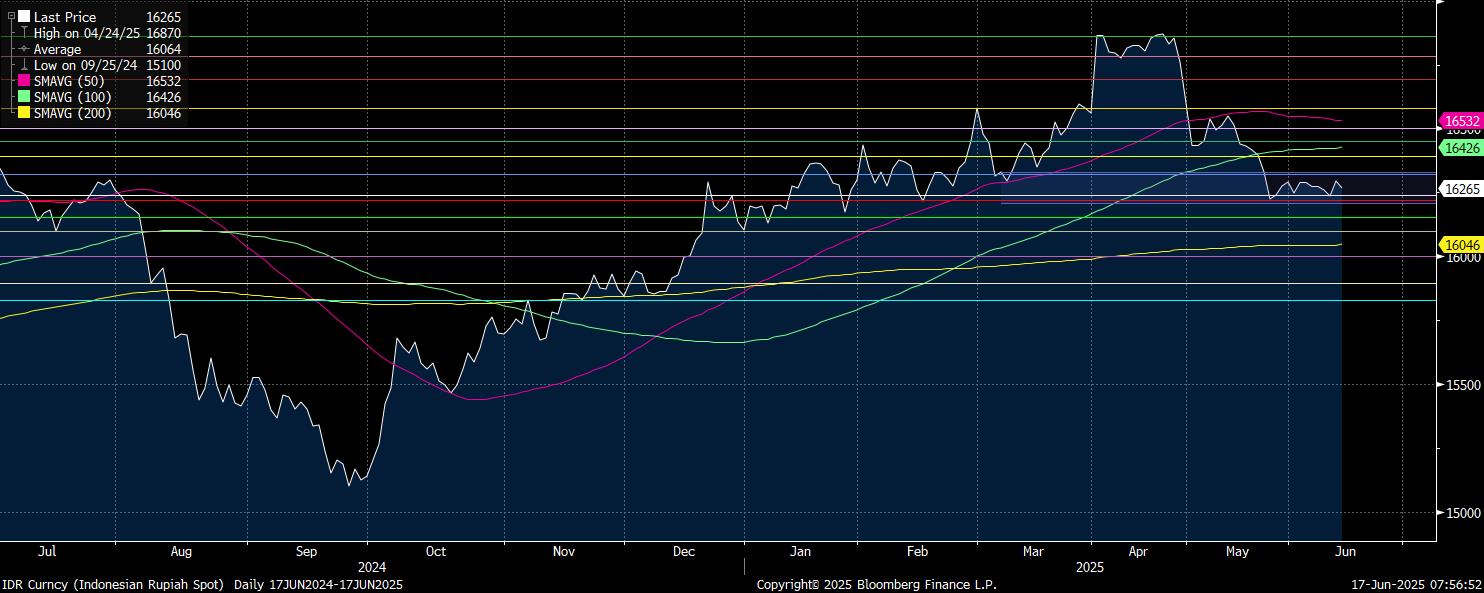The width and height of the screenshot is (1484, 593).
Task: Click the Average diamond icon in legend
Action: click(x=24, y=49)
